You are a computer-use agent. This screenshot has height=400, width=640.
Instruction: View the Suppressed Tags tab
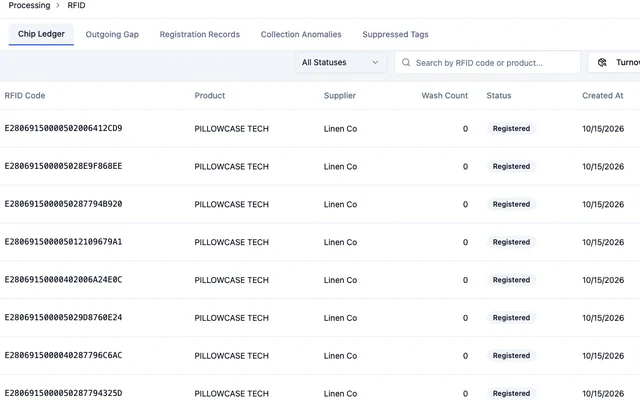395,35
